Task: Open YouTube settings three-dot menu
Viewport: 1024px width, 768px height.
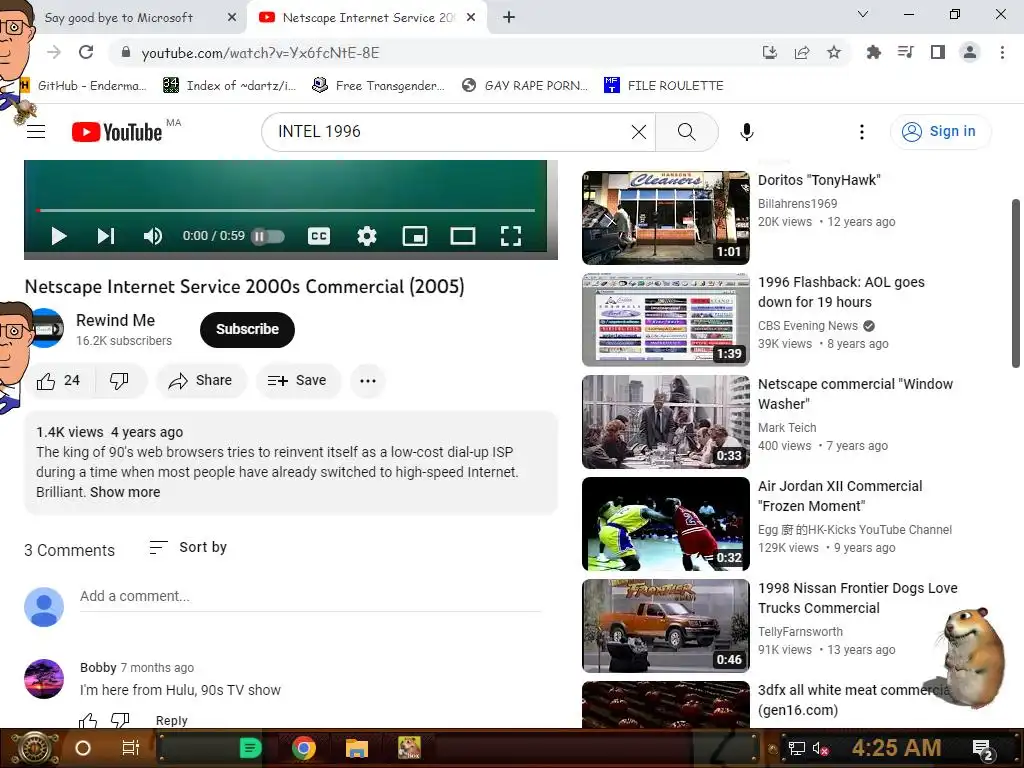Action: 862,132
